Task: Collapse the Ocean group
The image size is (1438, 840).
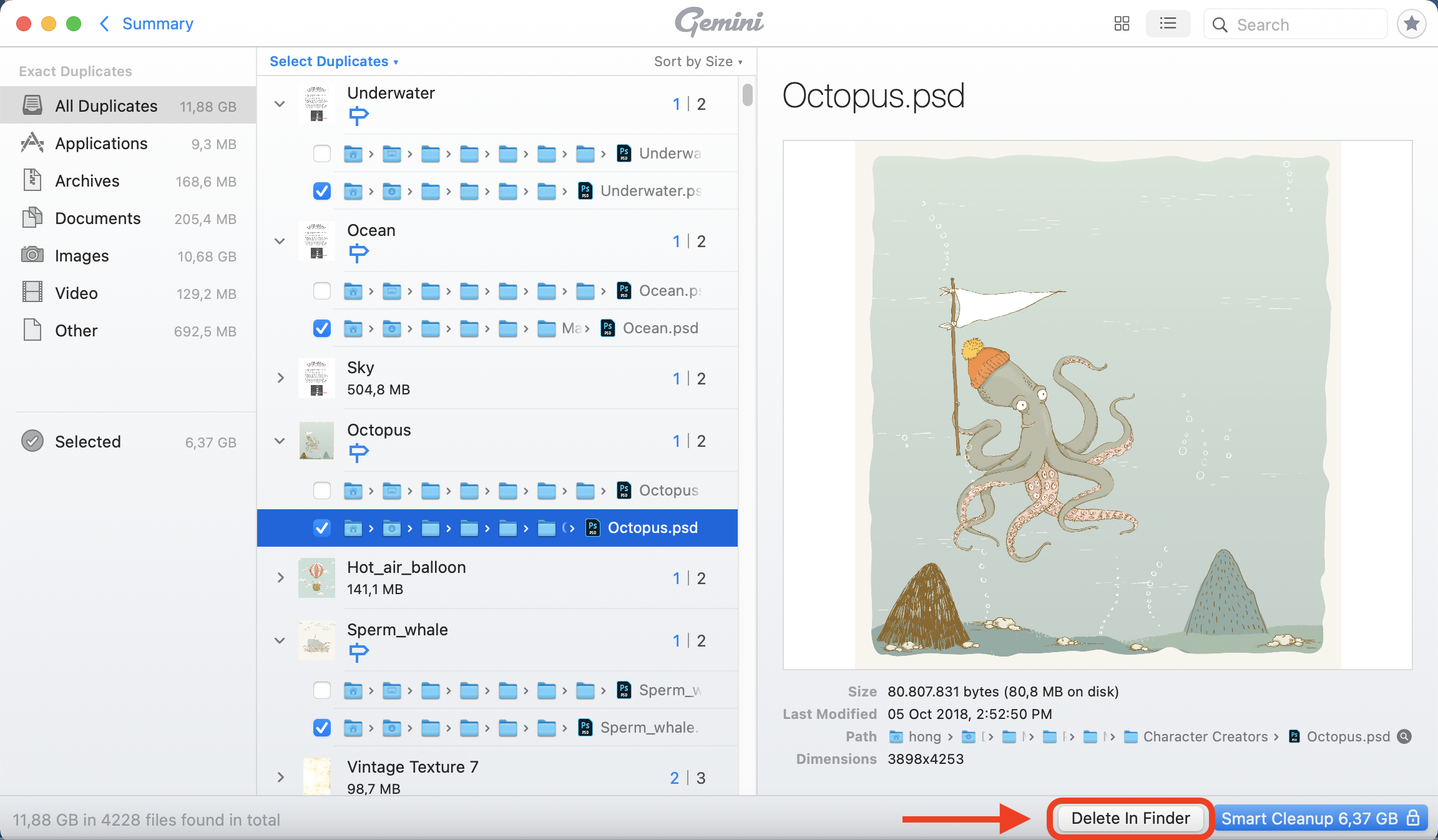Action: [280, 241]
